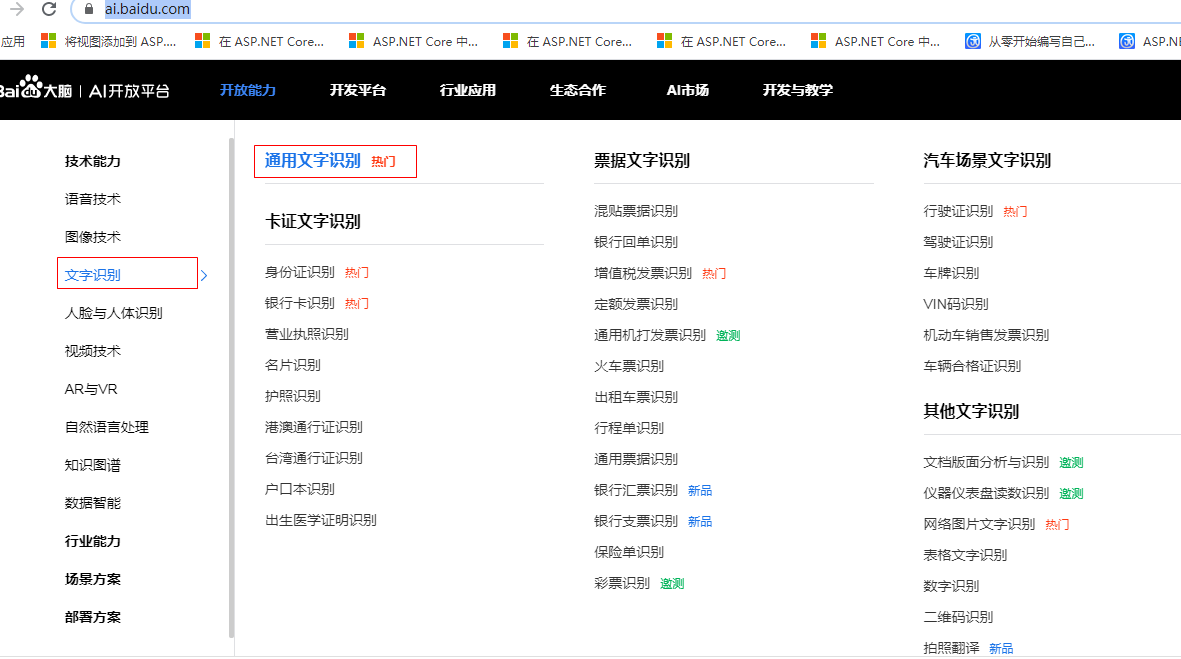1181x659 pixels.
Task: Select 文字识别 in the sidebar
Action: [x=93, y=275]
